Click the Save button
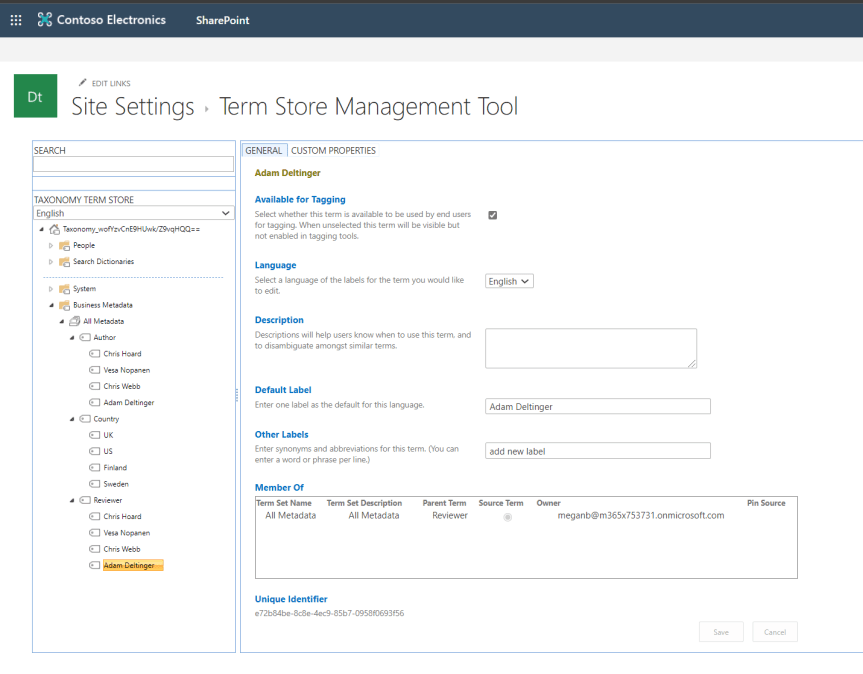 pyautogui.click(x=720, y=631)
